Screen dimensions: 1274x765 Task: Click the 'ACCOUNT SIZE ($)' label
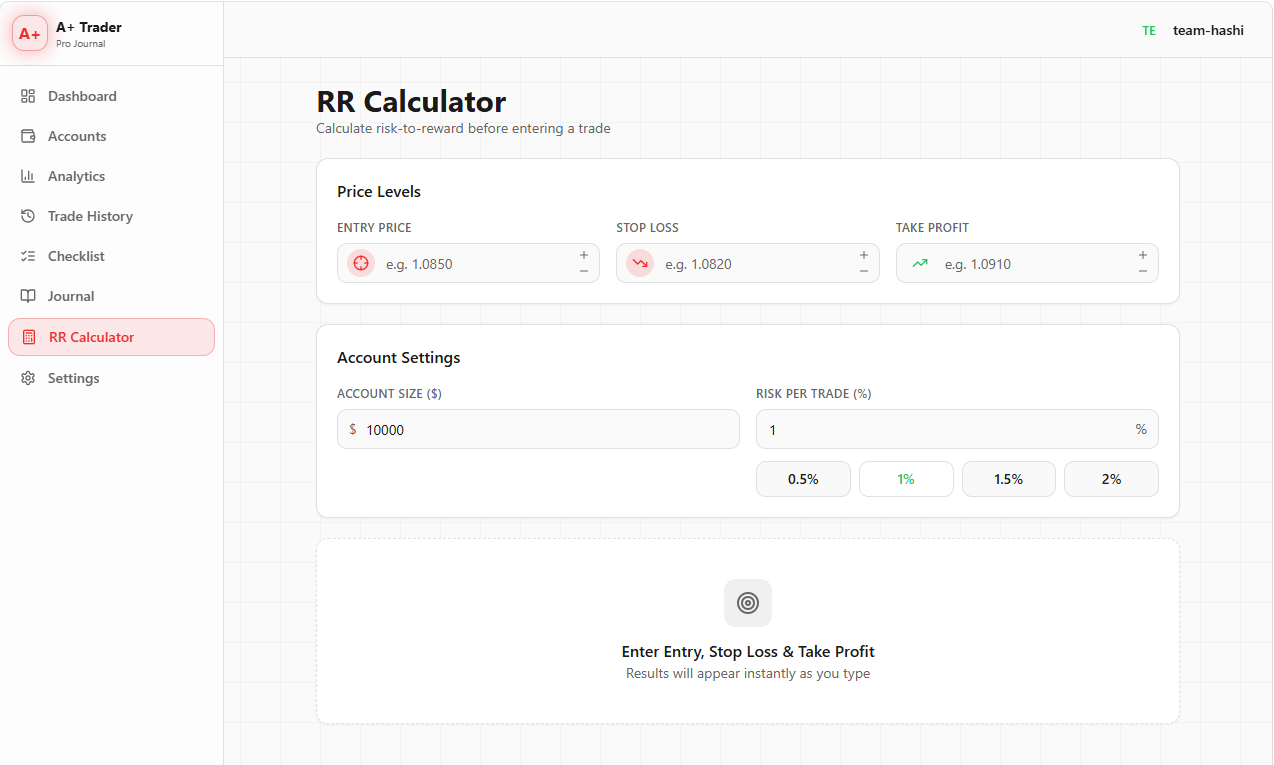tap(389, 394)
